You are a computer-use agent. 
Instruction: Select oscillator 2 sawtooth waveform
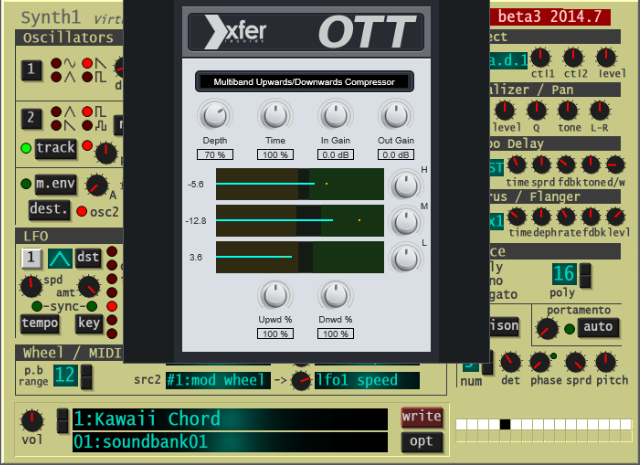(x=56, y=125)
